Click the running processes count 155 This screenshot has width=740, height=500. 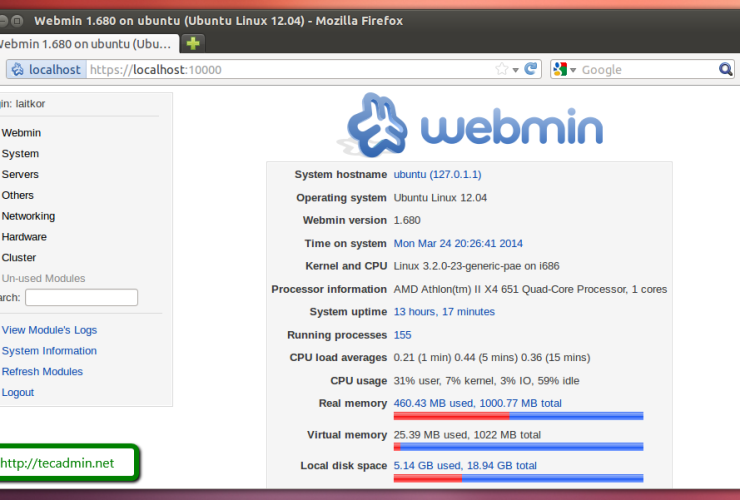pyautogui.click(x=402, y=335)
